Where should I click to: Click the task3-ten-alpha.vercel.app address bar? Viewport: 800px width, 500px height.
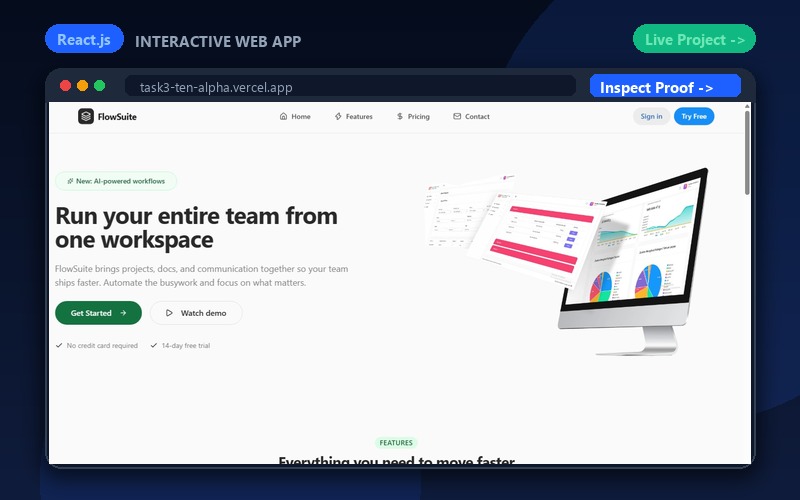(x=350, y=86)
